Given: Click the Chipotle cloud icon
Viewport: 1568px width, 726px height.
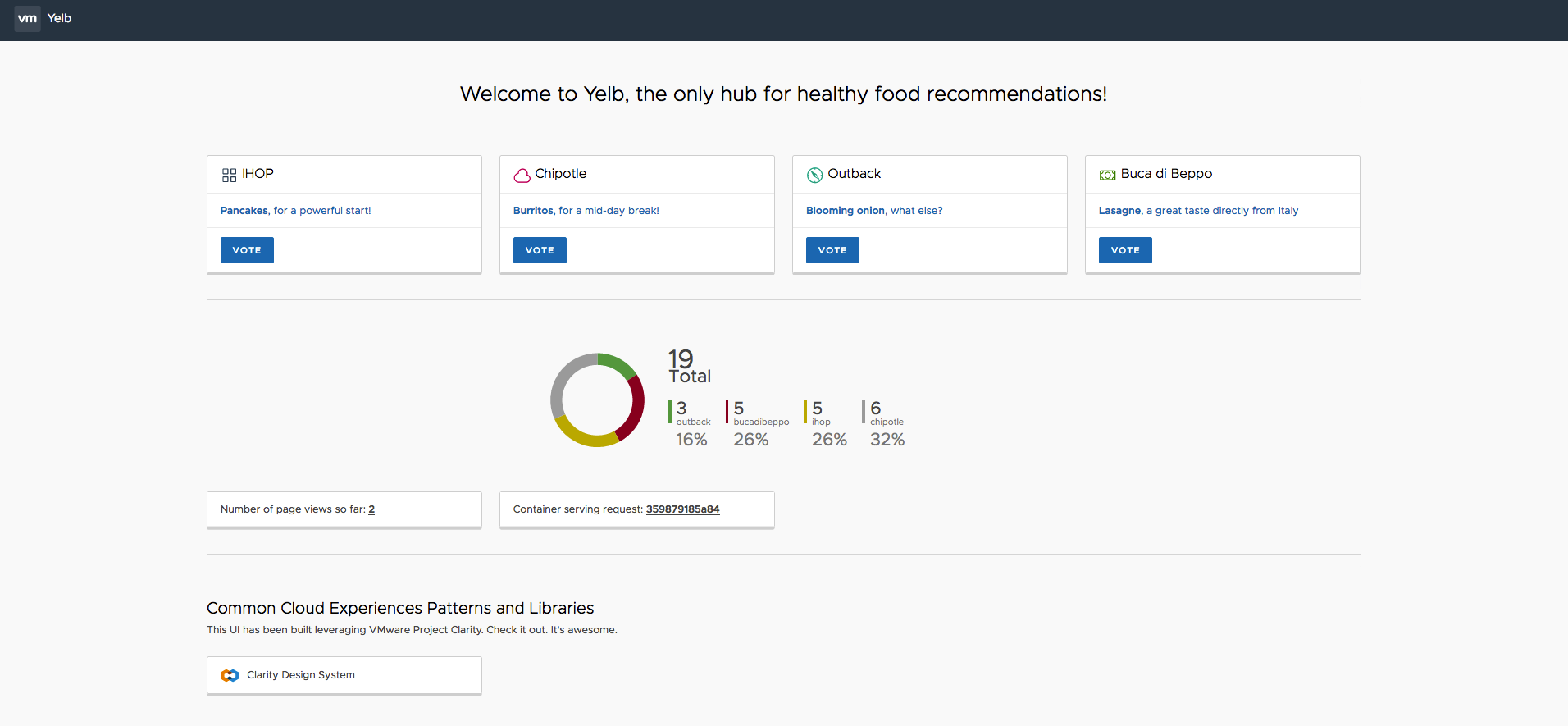Looking at the screenshot, I should (522, 175).
